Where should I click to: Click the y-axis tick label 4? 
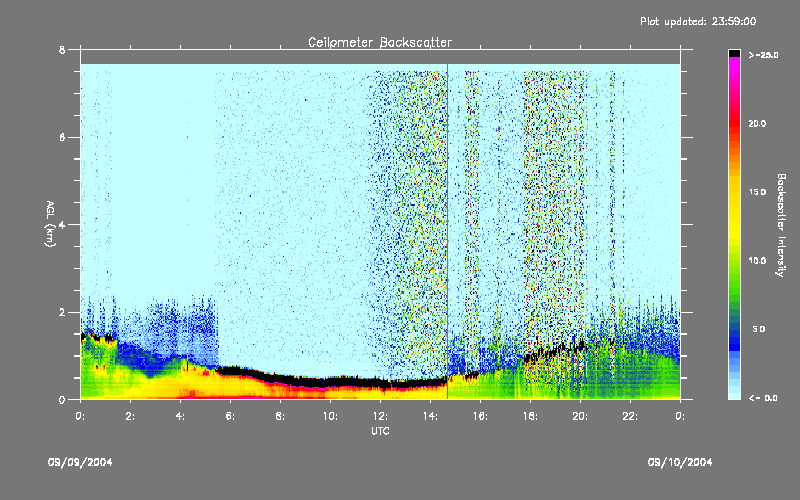[x=62, y=225]
